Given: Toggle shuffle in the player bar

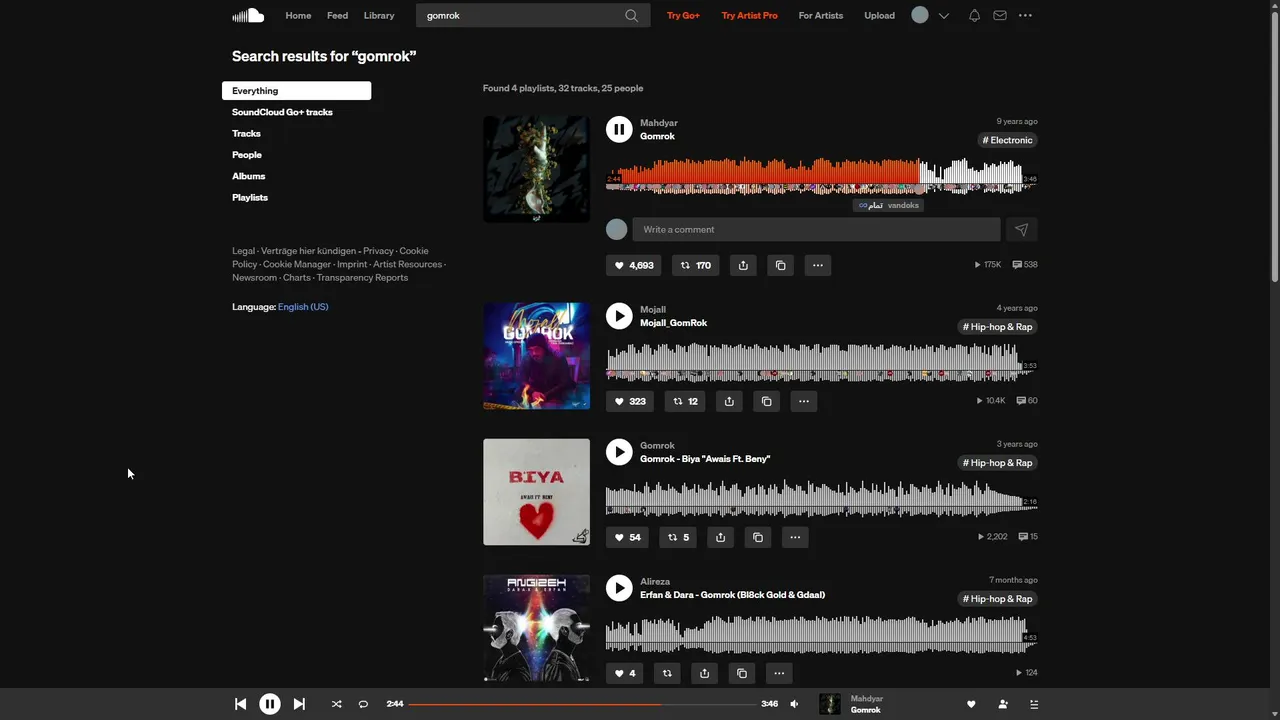Looking at the screenshot, I should pos(337,704).
